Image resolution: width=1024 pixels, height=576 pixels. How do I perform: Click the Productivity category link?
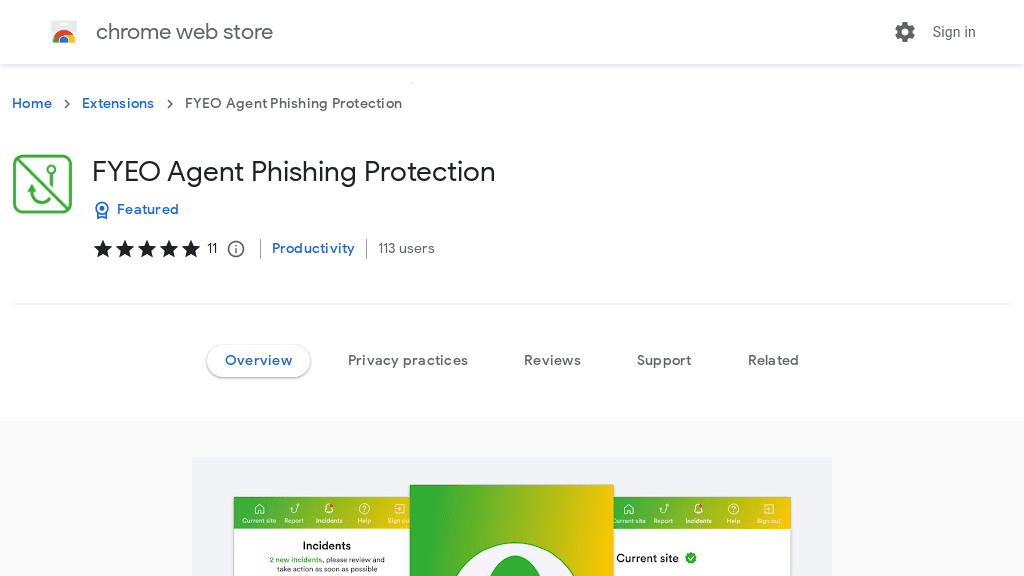(313, 248)
